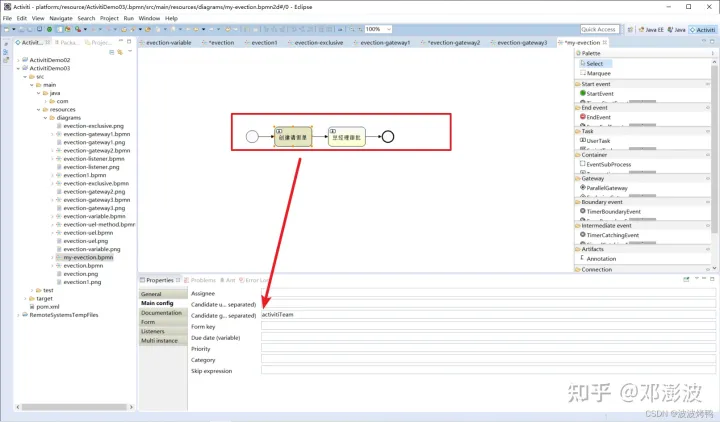Add an Annotation from the palette
This screenshot has width=720, height=422.
click(x=601, y=258)
